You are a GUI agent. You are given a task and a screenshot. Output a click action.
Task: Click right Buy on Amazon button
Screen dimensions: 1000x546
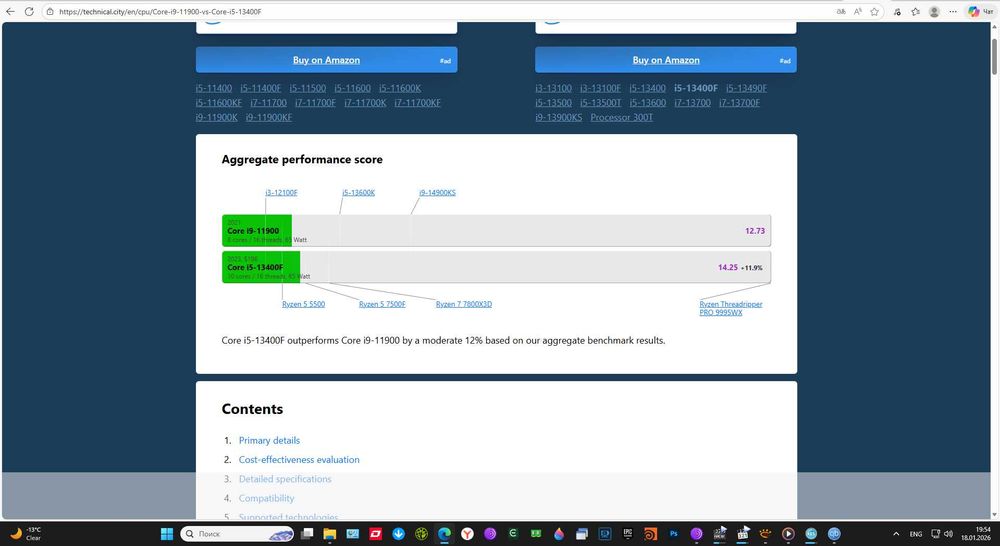(x=666, y=60)
